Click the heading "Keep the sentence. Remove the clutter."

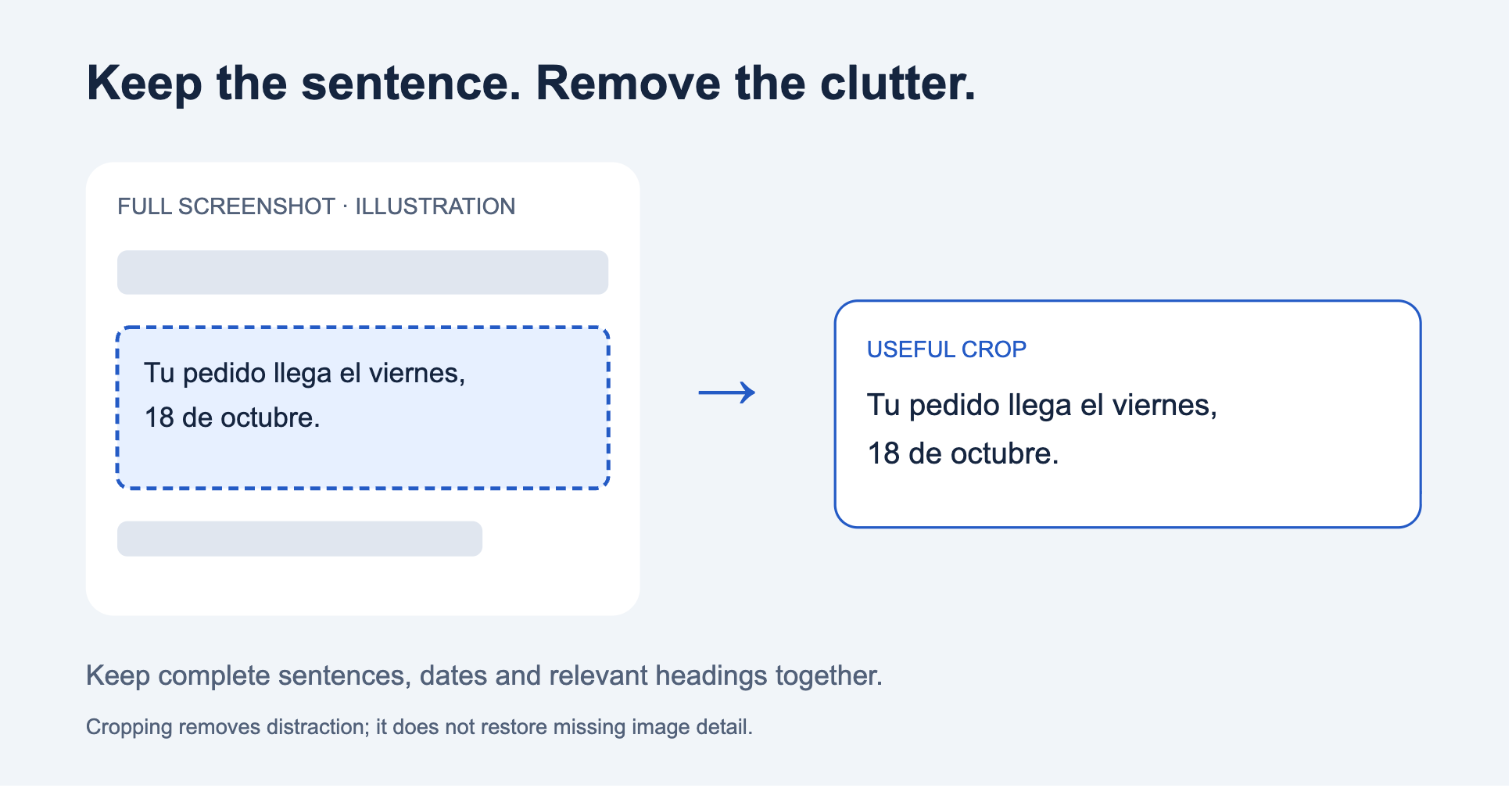tap(531, 84)
